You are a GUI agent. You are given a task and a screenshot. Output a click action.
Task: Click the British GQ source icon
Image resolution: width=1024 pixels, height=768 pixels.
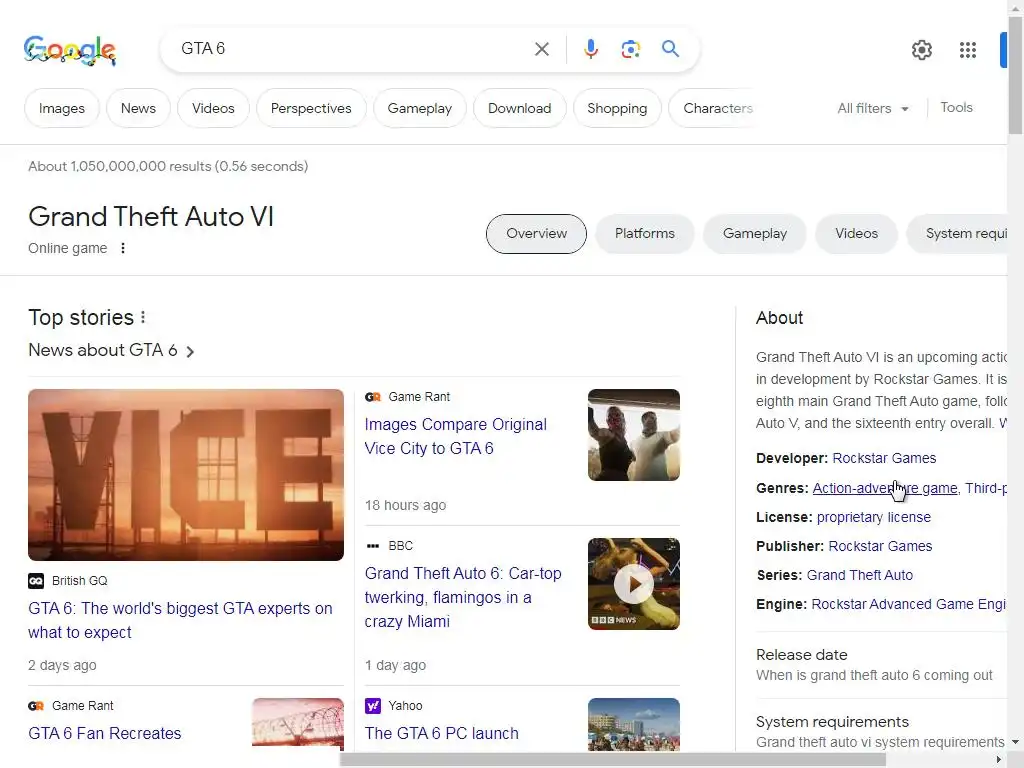coord(36,581)
